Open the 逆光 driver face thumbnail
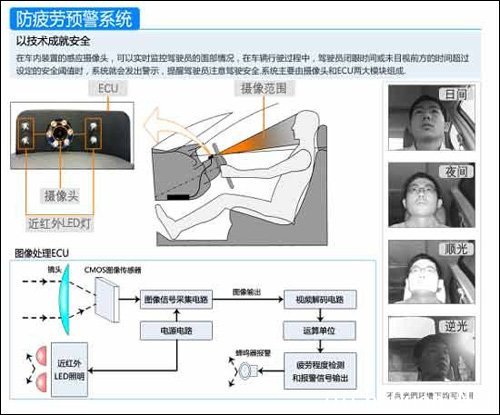 click(x=432, y=349)
